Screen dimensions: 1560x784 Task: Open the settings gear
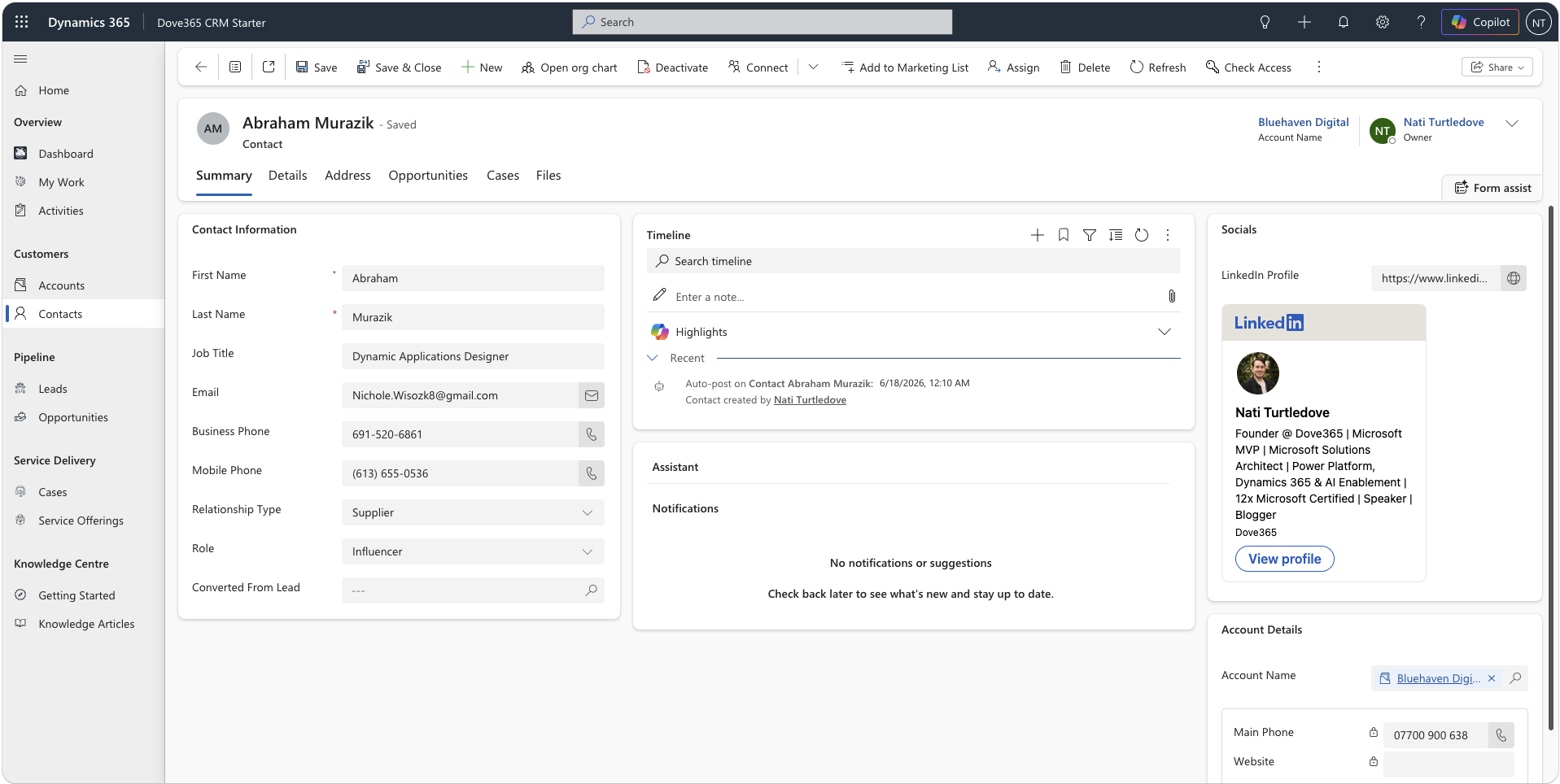pyautogui.click(x=1383, y=22)
